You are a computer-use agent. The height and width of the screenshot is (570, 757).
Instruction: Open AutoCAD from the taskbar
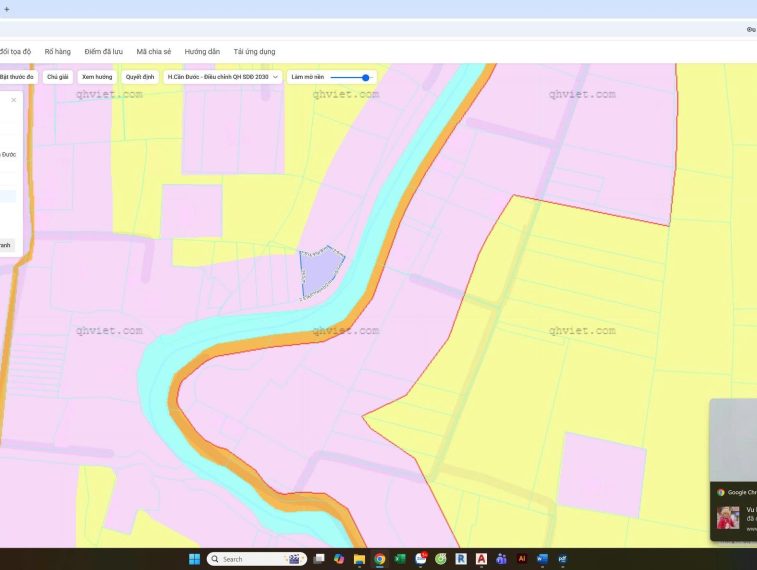coord(481,559)
